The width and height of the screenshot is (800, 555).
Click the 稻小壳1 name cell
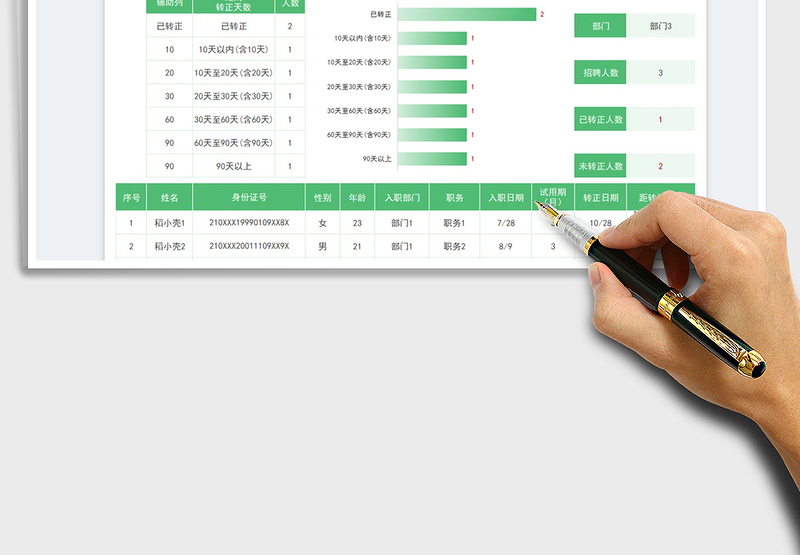170,223
